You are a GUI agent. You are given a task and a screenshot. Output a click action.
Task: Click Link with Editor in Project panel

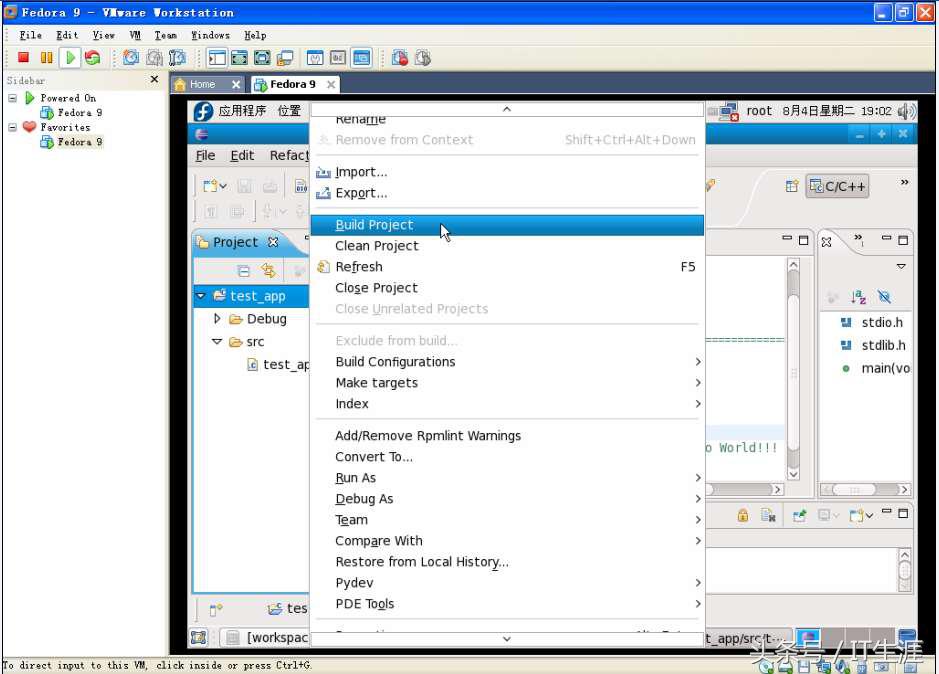pyautogui.click(x=268, y=271)
